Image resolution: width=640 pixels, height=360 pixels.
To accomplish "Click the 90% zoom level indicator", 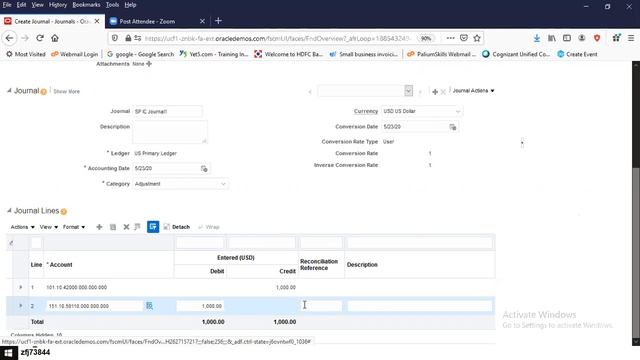I will (x=426, y=38).
